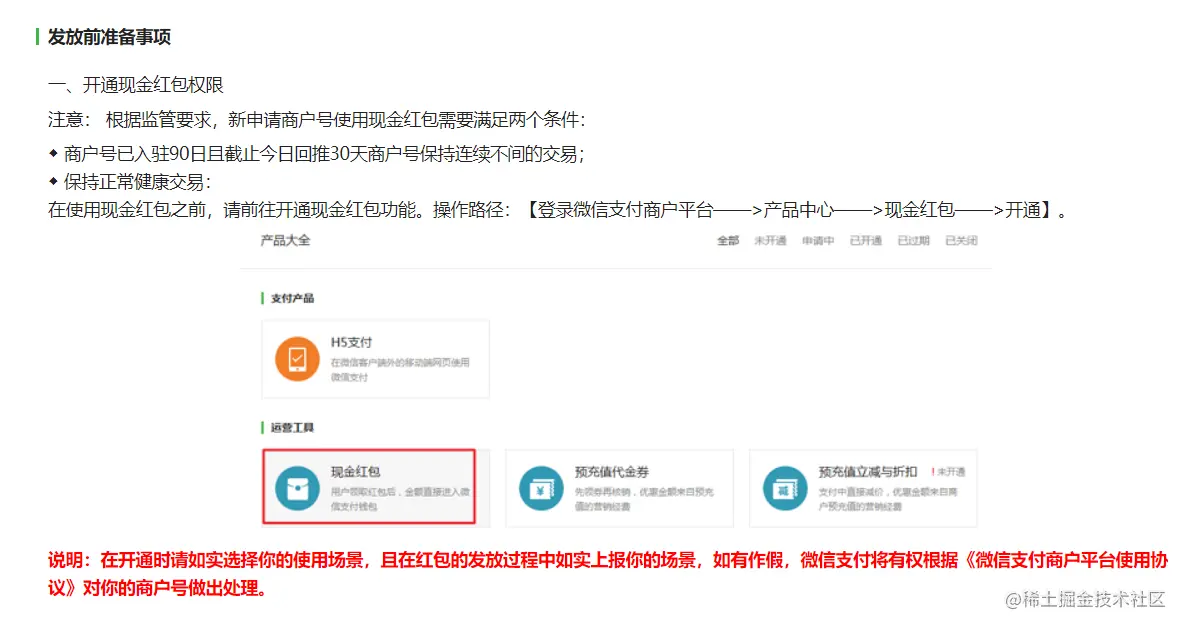Viewport: 1185px width, 629px height.
Task: Click the 发放前准备事项 heading
Action: 109,37
